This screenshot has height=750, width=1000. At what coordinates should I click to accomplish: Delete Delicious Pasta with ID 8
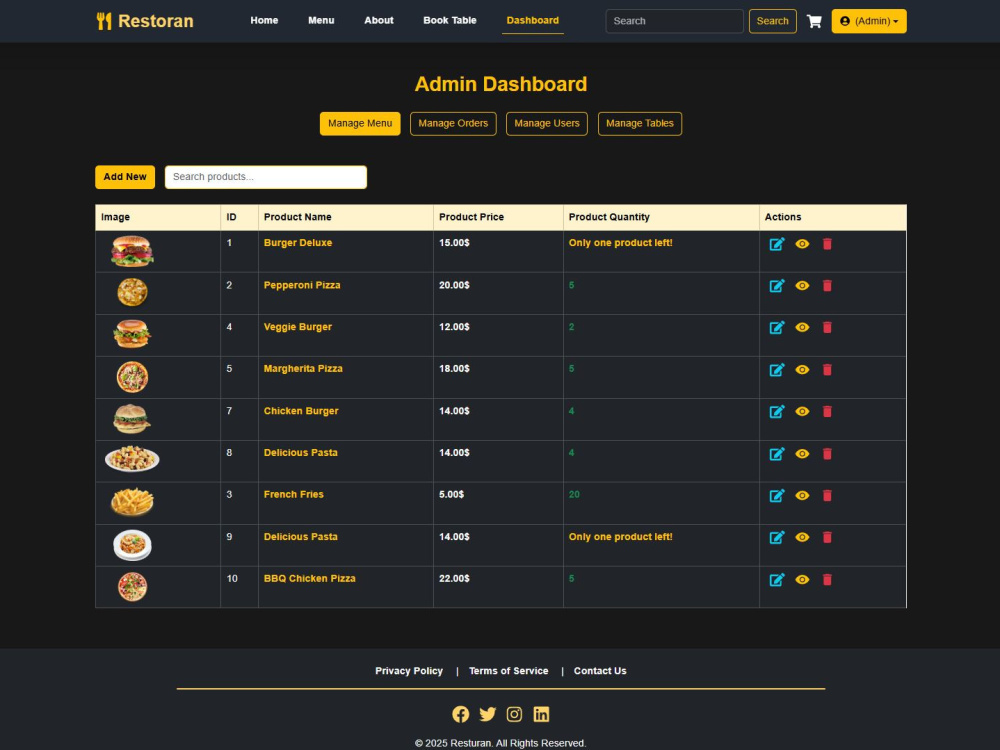[827, 453]
